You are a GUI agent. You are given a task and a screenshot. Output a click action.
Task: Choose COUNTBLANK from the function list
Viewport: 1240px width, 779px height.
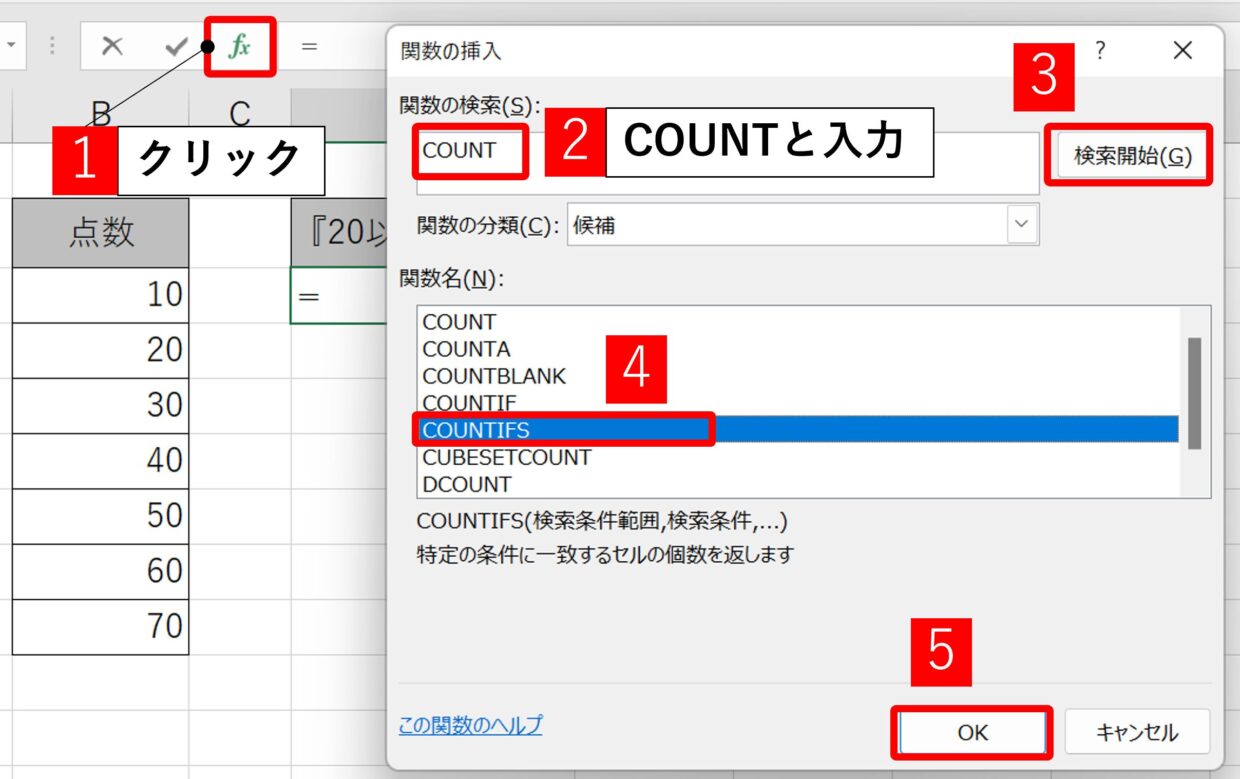(494, 376)
